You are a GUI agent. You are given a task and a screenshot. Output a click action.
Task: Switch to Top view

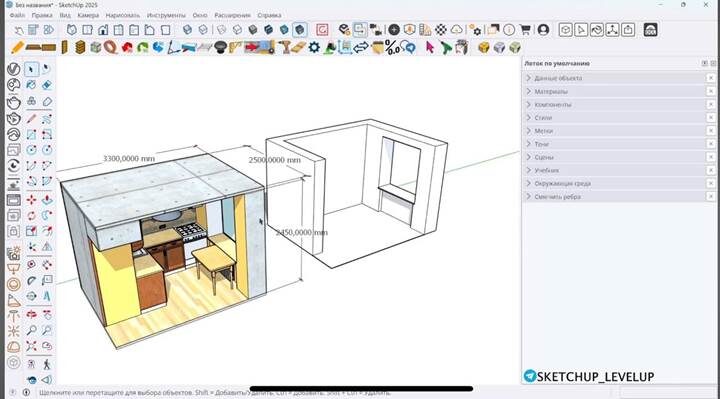coord(87,30)
